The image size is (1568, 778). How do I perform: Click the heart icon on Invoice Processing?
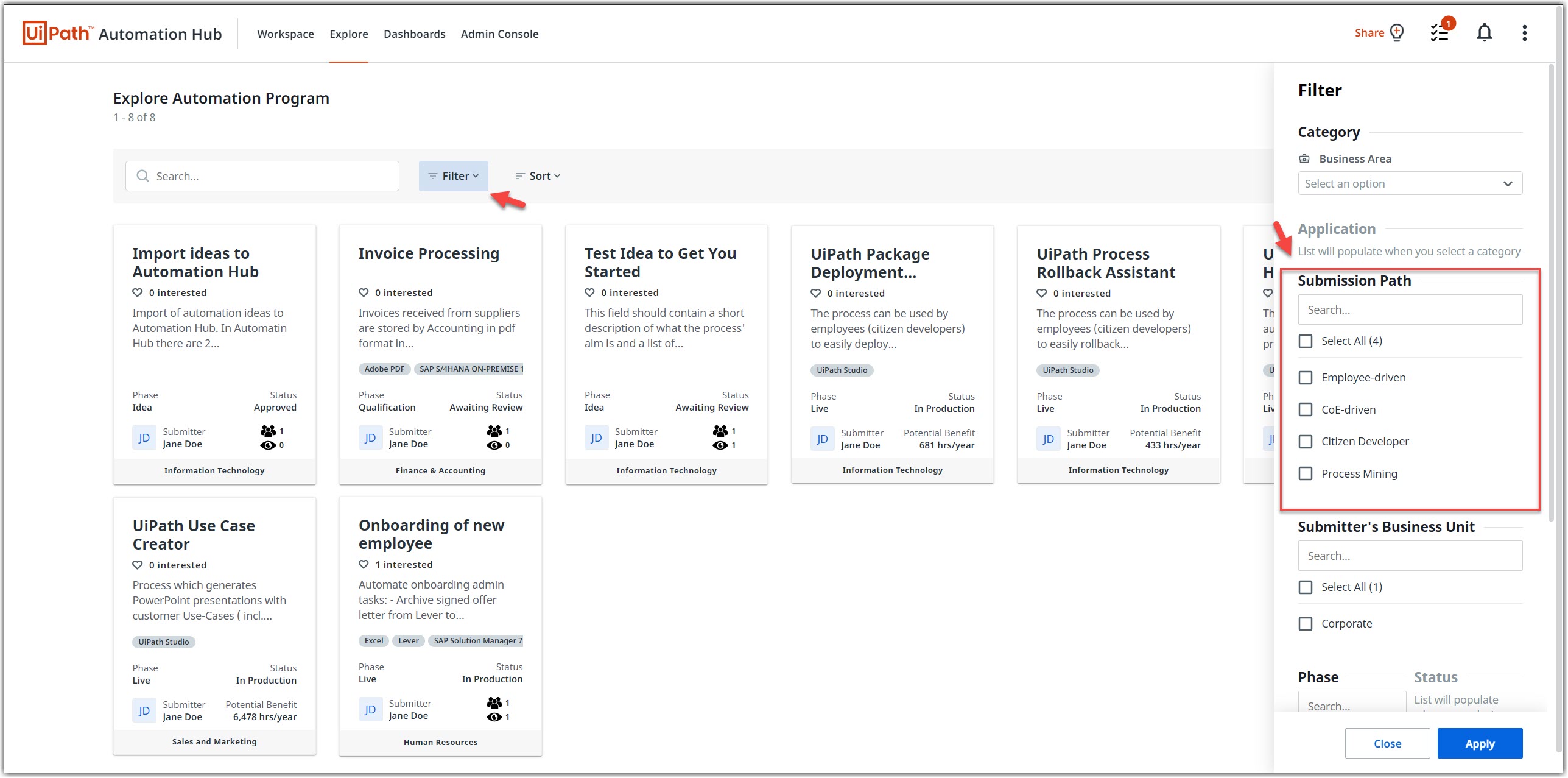tap(364, 292)
